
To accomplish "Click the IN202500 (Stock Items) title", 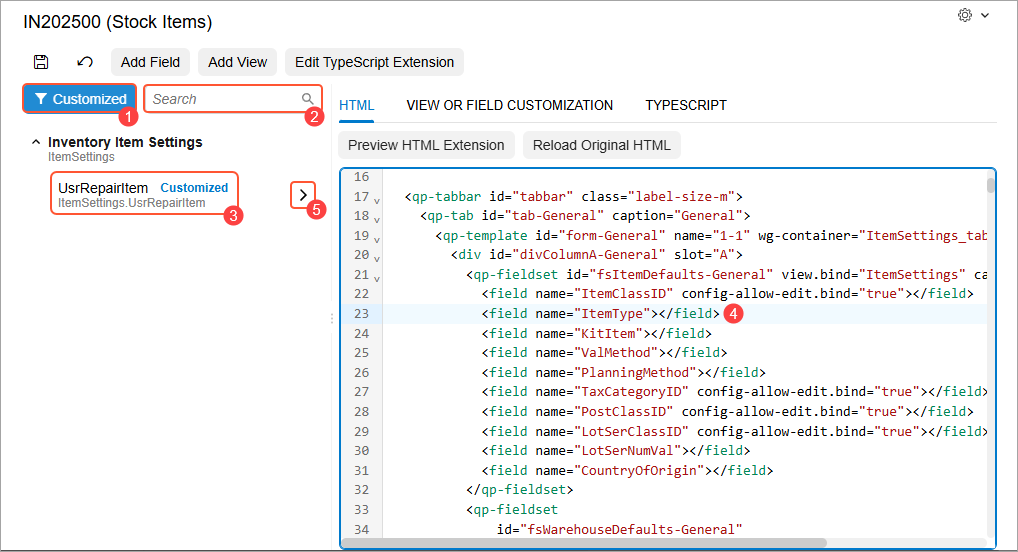I will [x=118, y=22].
